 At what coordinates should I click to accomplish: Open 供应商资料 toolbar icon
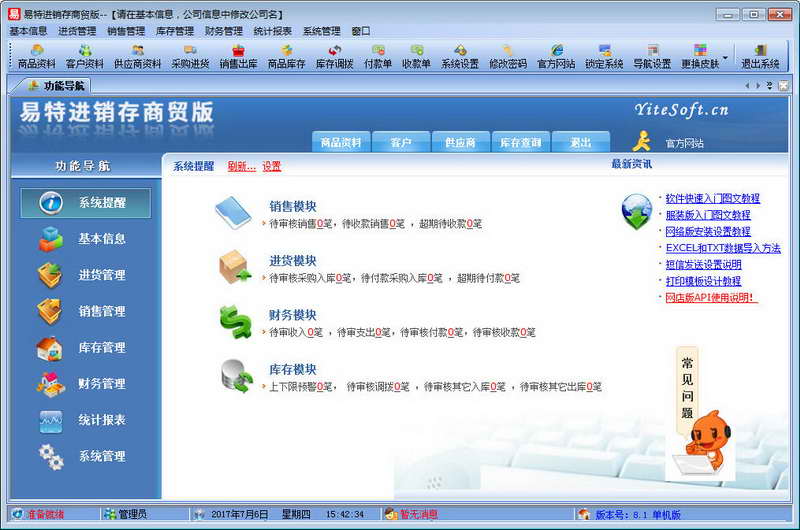tap(137, 57)
